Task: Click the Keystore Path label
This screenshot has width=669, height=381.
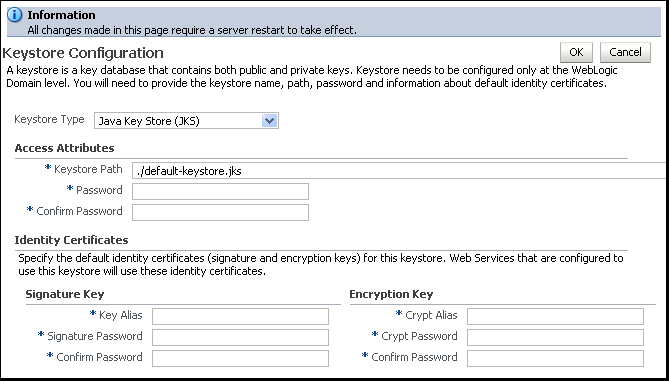Action: [88, 169]
